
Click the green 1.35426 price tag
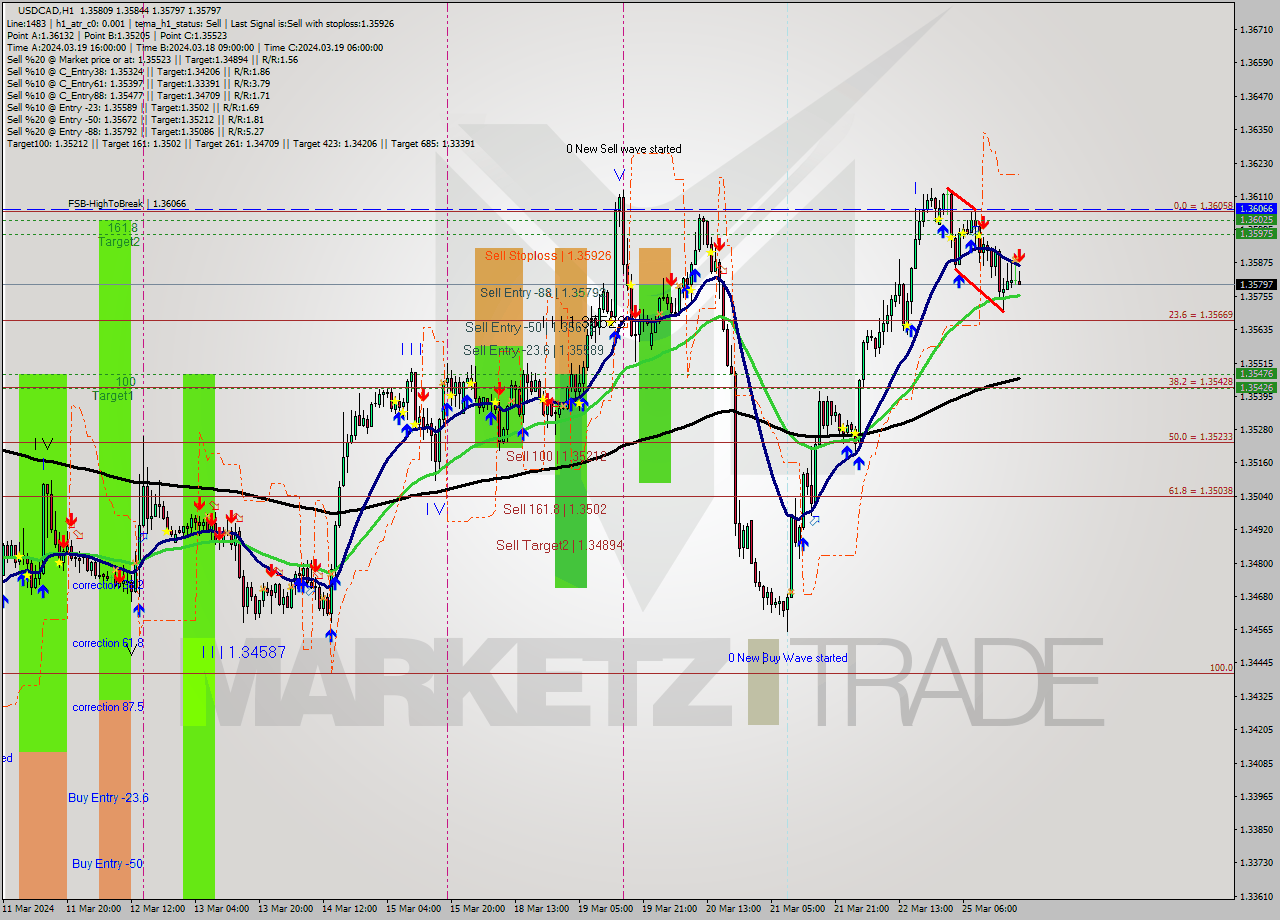click(x=1256, y=387)
